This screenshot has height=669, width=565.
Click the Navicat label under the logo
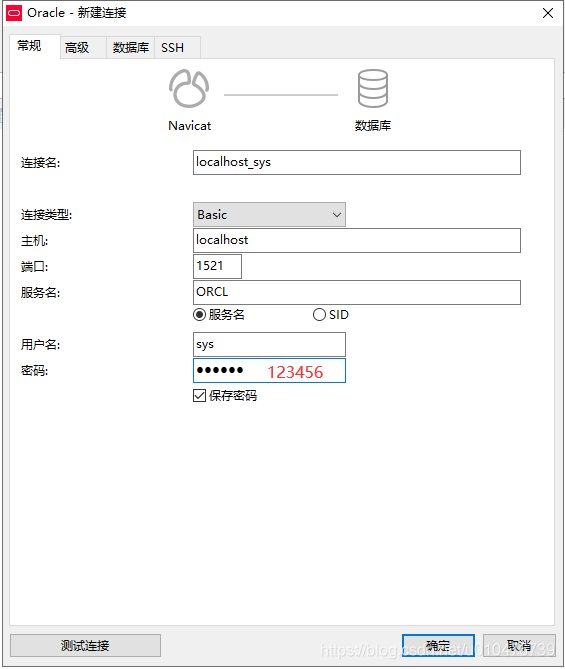coord(189,126)
